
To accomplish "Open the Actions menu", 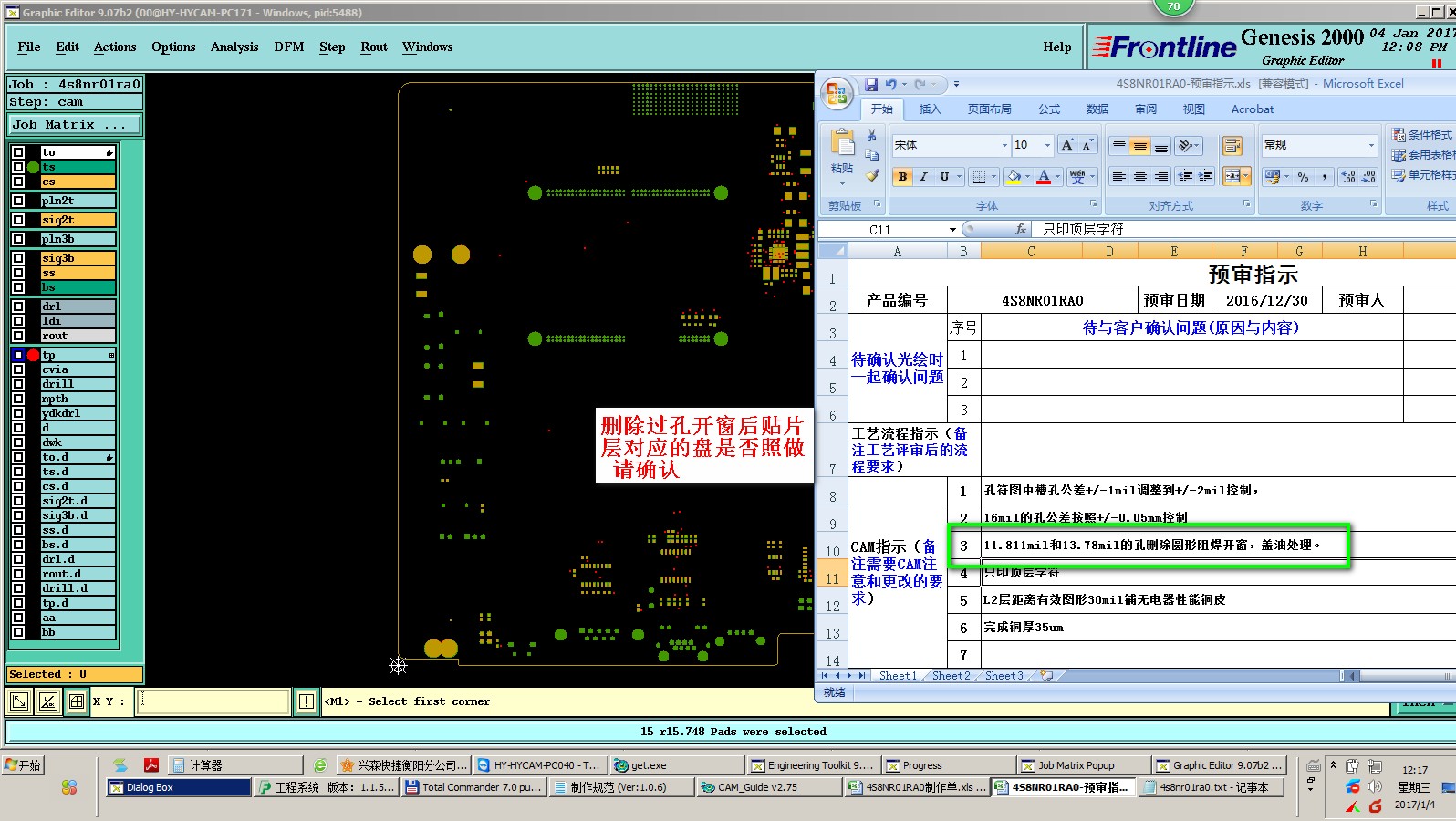I will [x=115, y=47].
